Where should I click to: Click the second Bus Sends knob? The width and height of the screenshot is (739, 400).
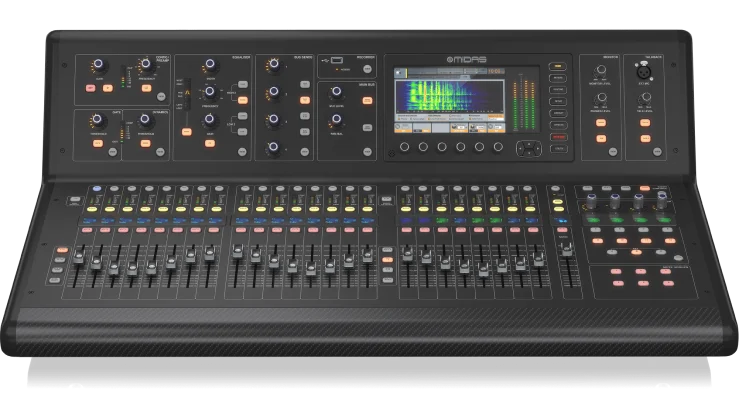coord(274,91)
